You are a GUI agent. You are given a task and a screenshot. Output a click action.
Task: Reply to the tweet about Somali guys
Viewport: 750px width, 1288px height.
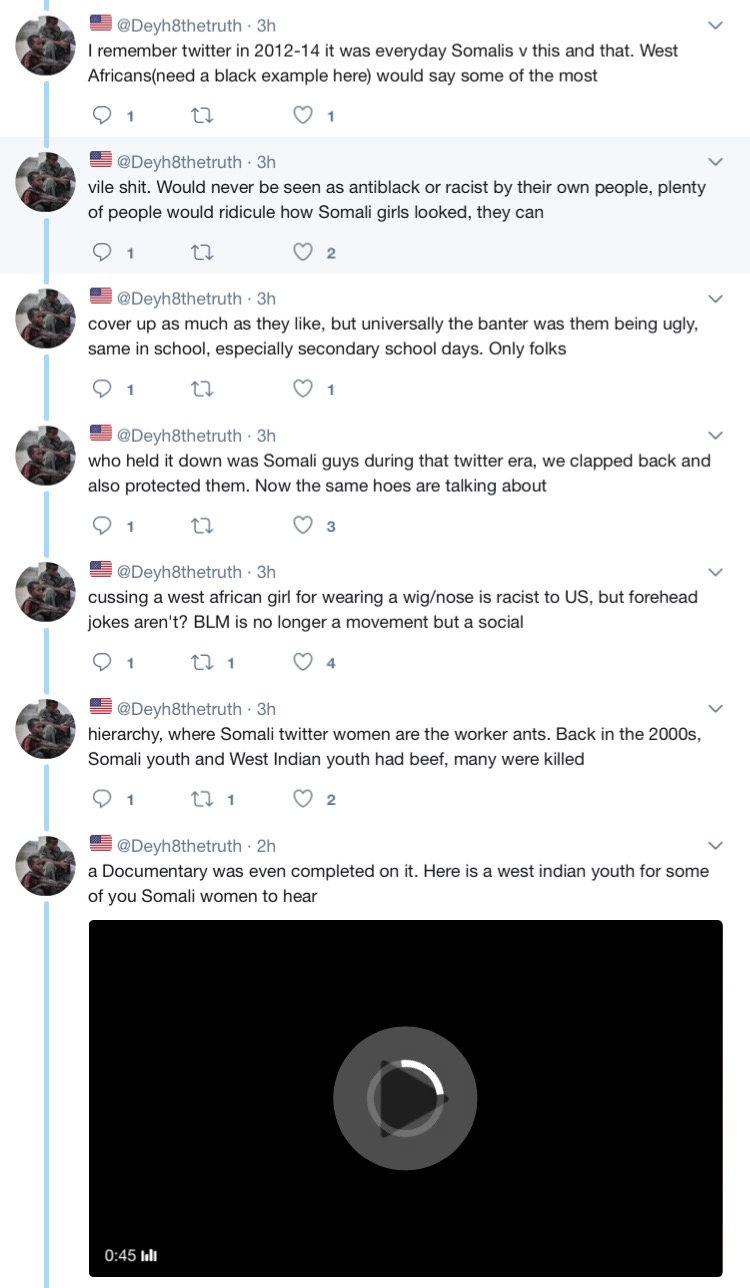(102, 526)
